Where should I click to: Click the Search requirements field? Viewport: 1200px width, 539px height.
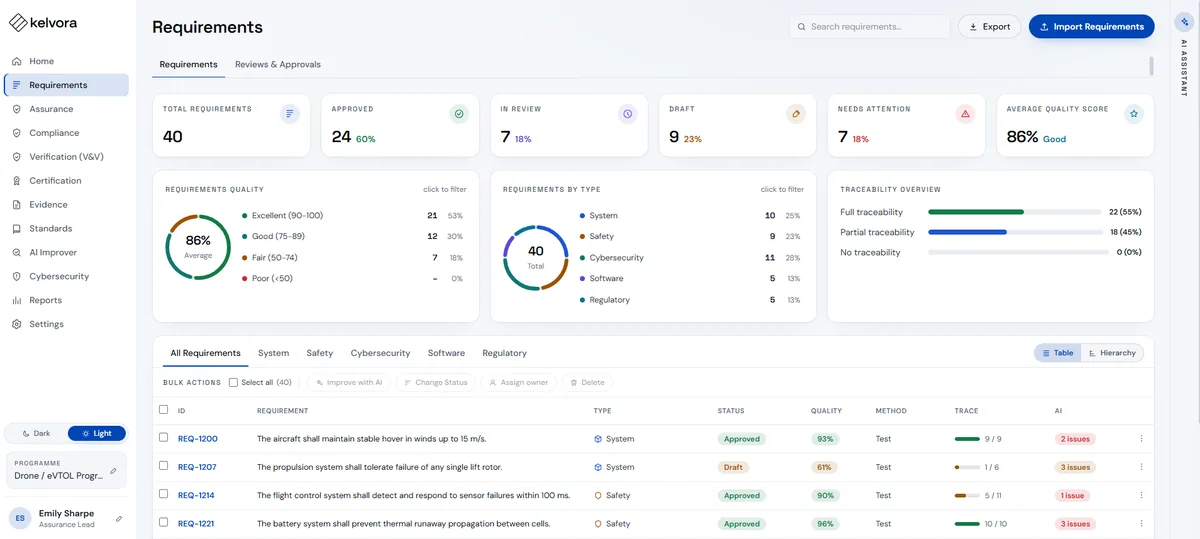pos(869,27)
